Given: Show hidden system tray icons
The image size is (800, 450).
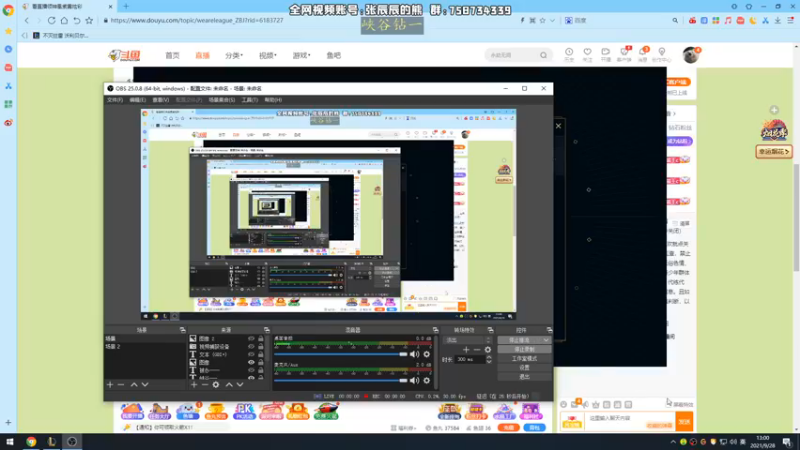Looking at the screenshot, I should pyautogui.click(x=673, y=442).
